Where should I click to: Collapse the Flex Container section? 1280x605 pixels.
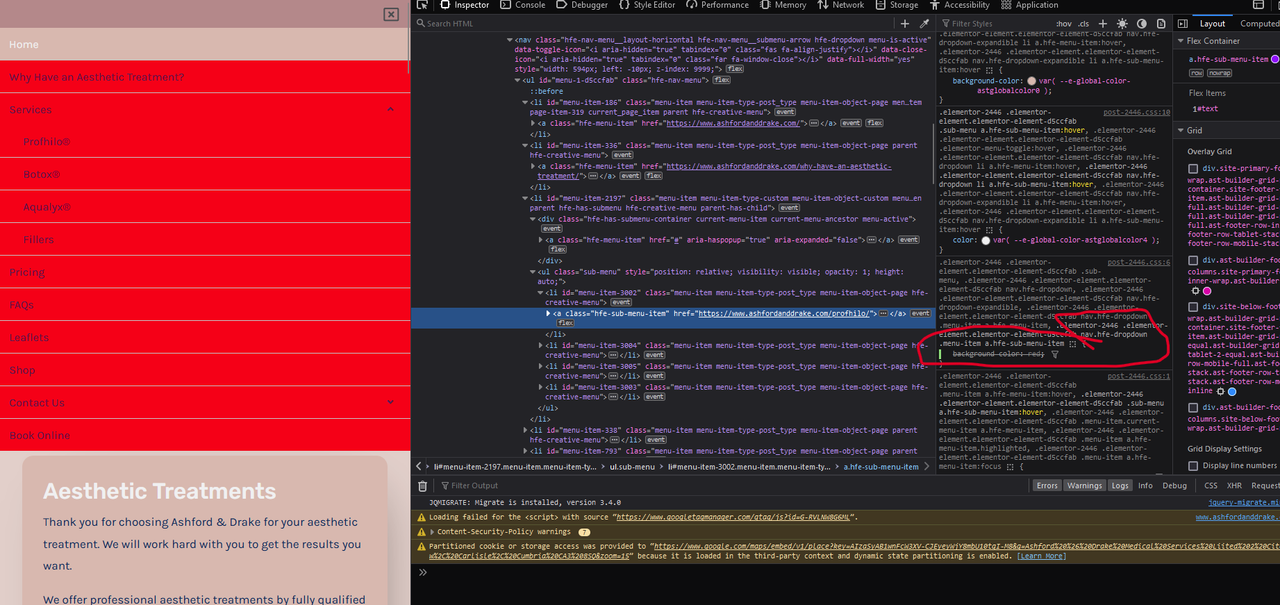click(x=1181, y=41)
